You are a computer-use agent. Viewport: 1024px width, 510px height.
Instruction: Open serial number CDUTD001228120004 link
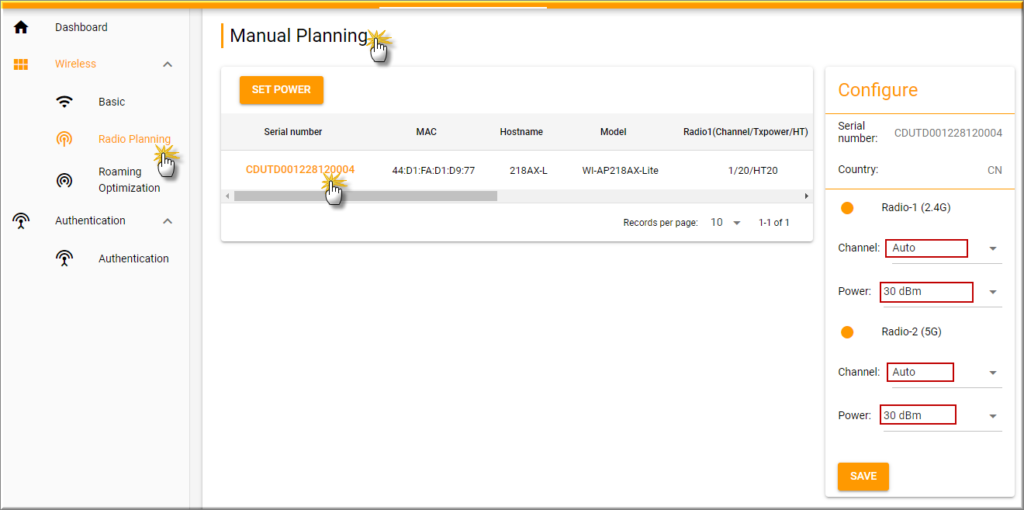tap(299, 170)
